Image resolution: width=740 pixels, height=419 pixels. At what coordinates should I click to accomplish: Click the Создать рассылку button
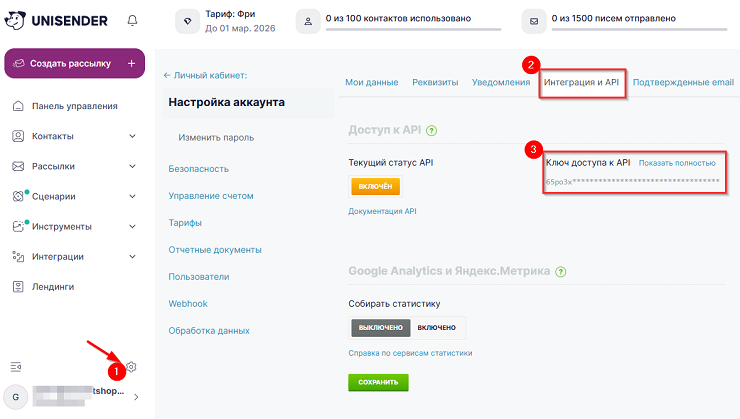coord(74,63)
